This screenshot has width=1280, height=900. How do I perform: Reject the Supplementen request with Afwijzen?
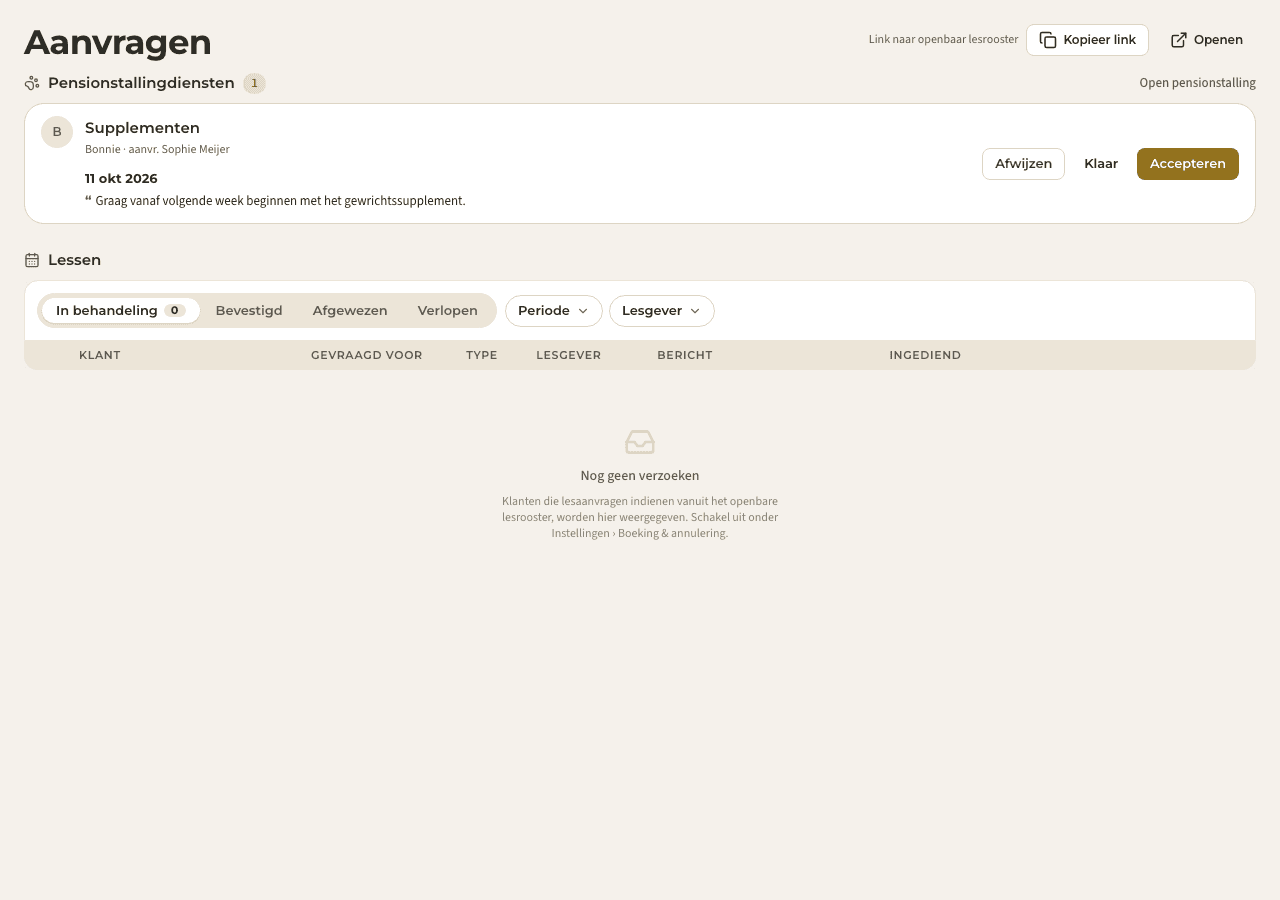(1023, 164)
